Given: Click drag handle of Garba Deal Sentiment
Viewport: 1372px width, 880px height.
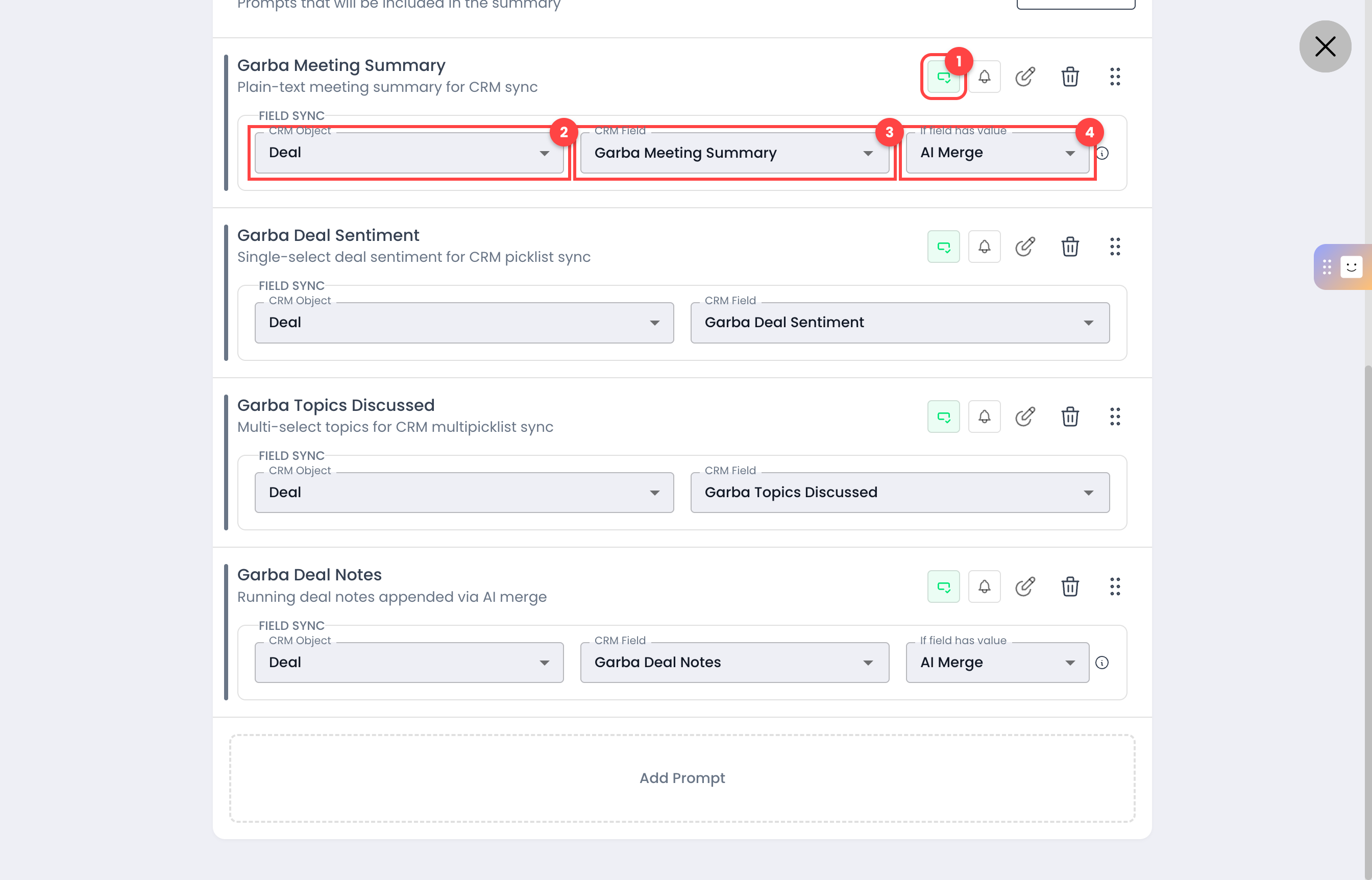Looking at the screenshot, I should pyautogui.click(x=1115, y=247).
